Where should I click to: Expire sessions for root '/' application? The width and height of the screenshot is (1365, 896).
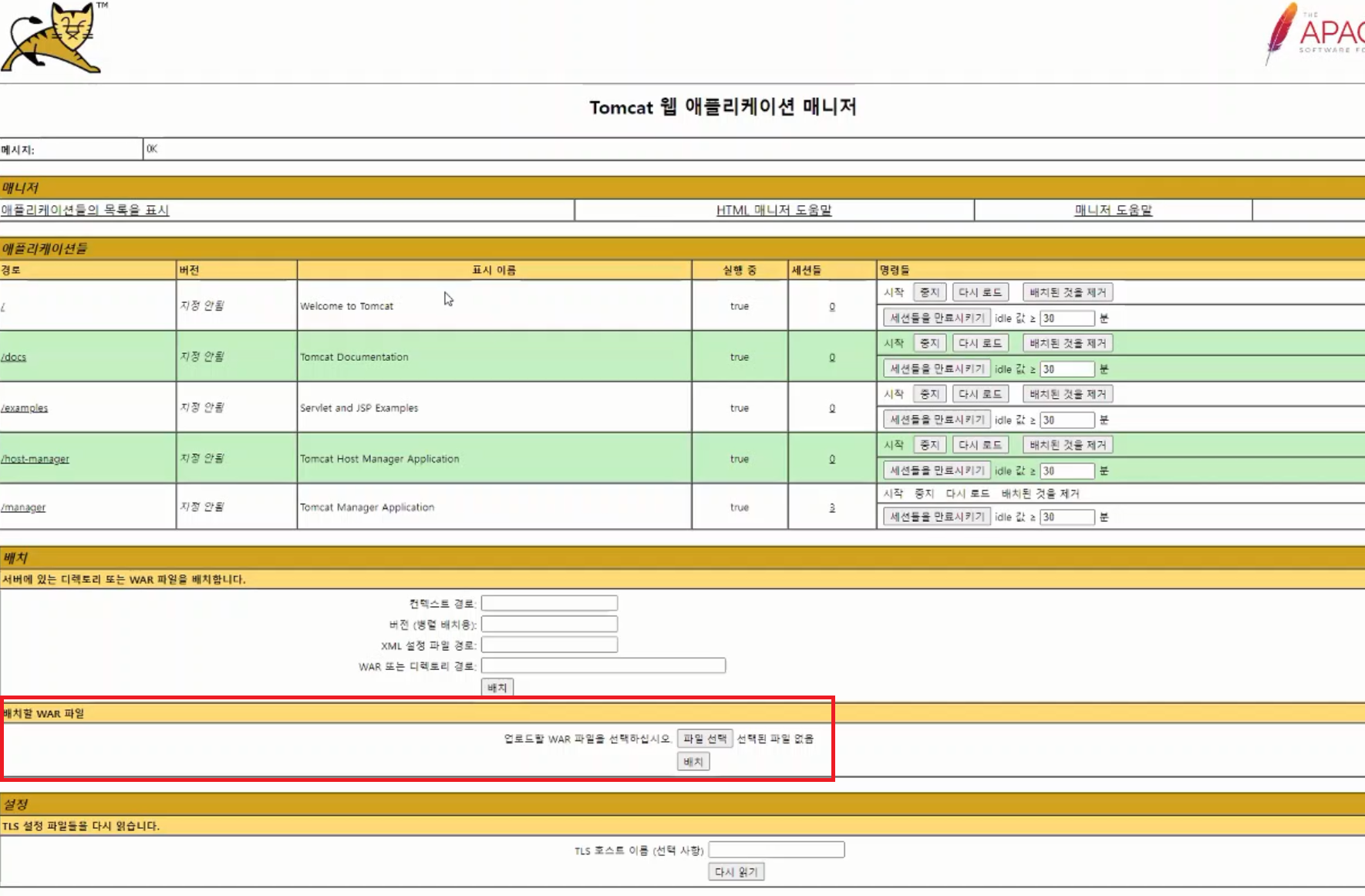(x=937, y=318)
